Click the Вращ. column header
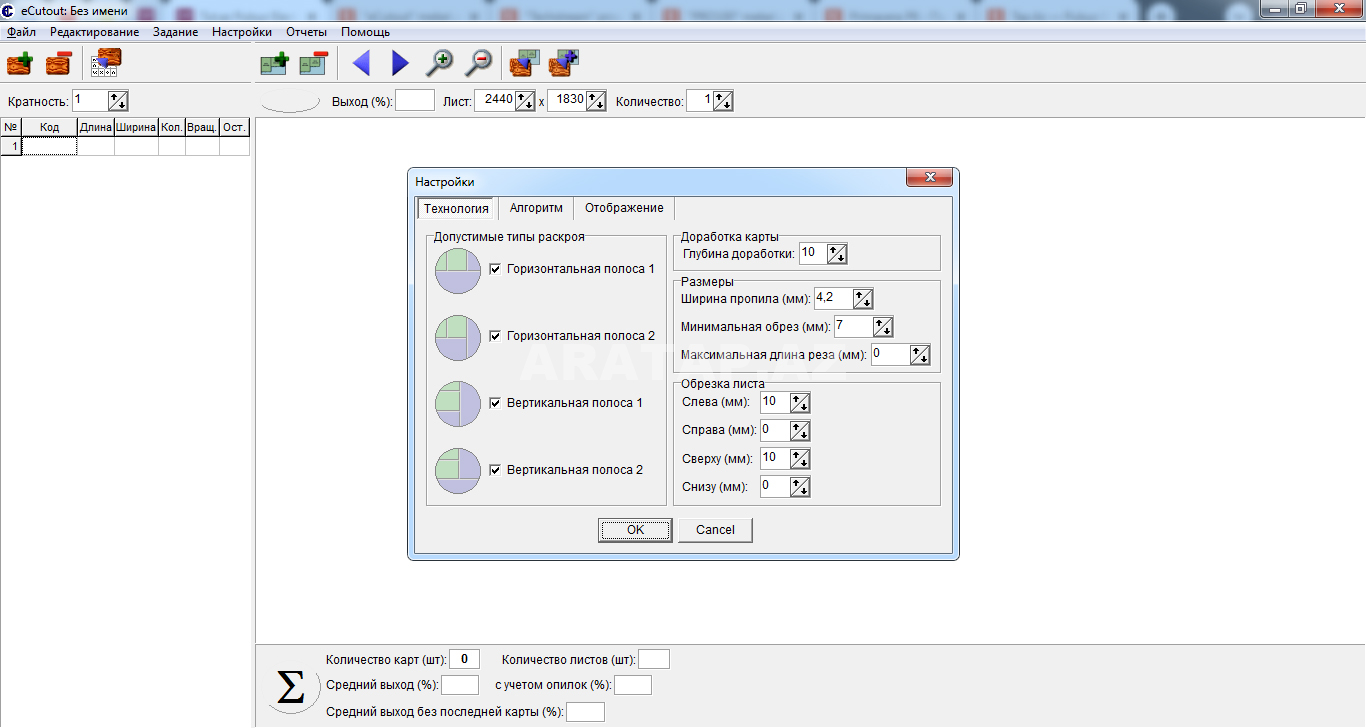 point(202,127)
